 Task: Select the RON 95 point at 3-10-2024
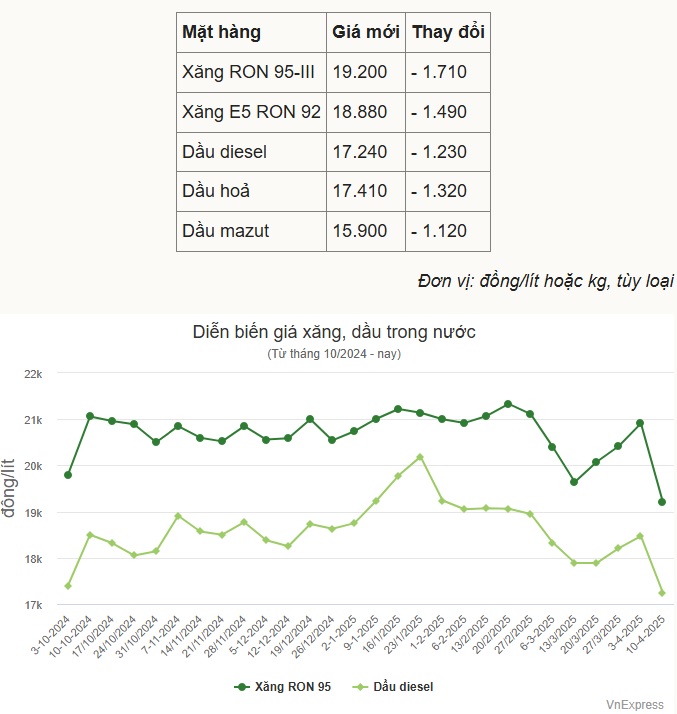coord(68,475)
